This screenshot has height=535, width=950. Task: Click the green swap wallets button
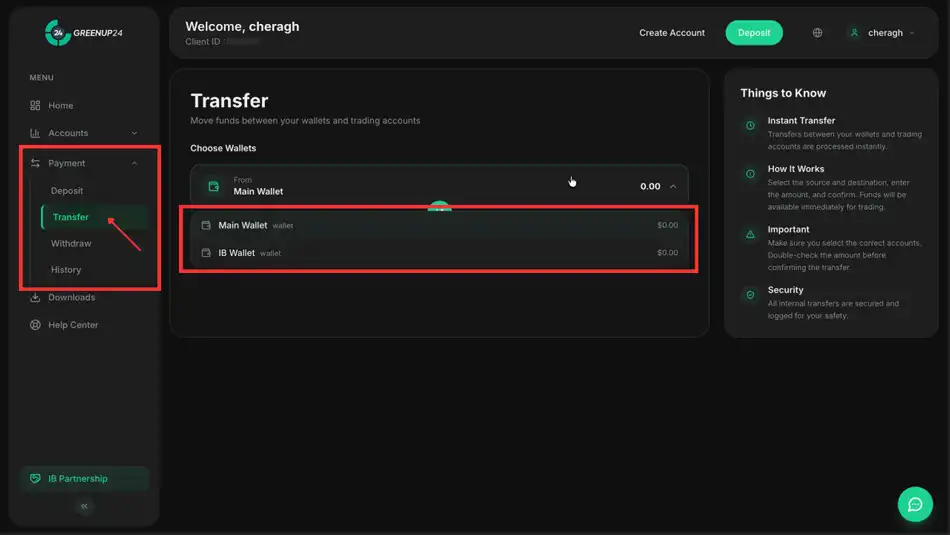click(x=439, y=206)
